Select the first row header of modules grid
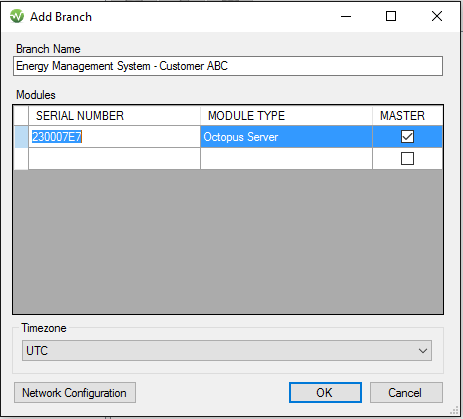The image size is (463, 419). coord(21,137)
